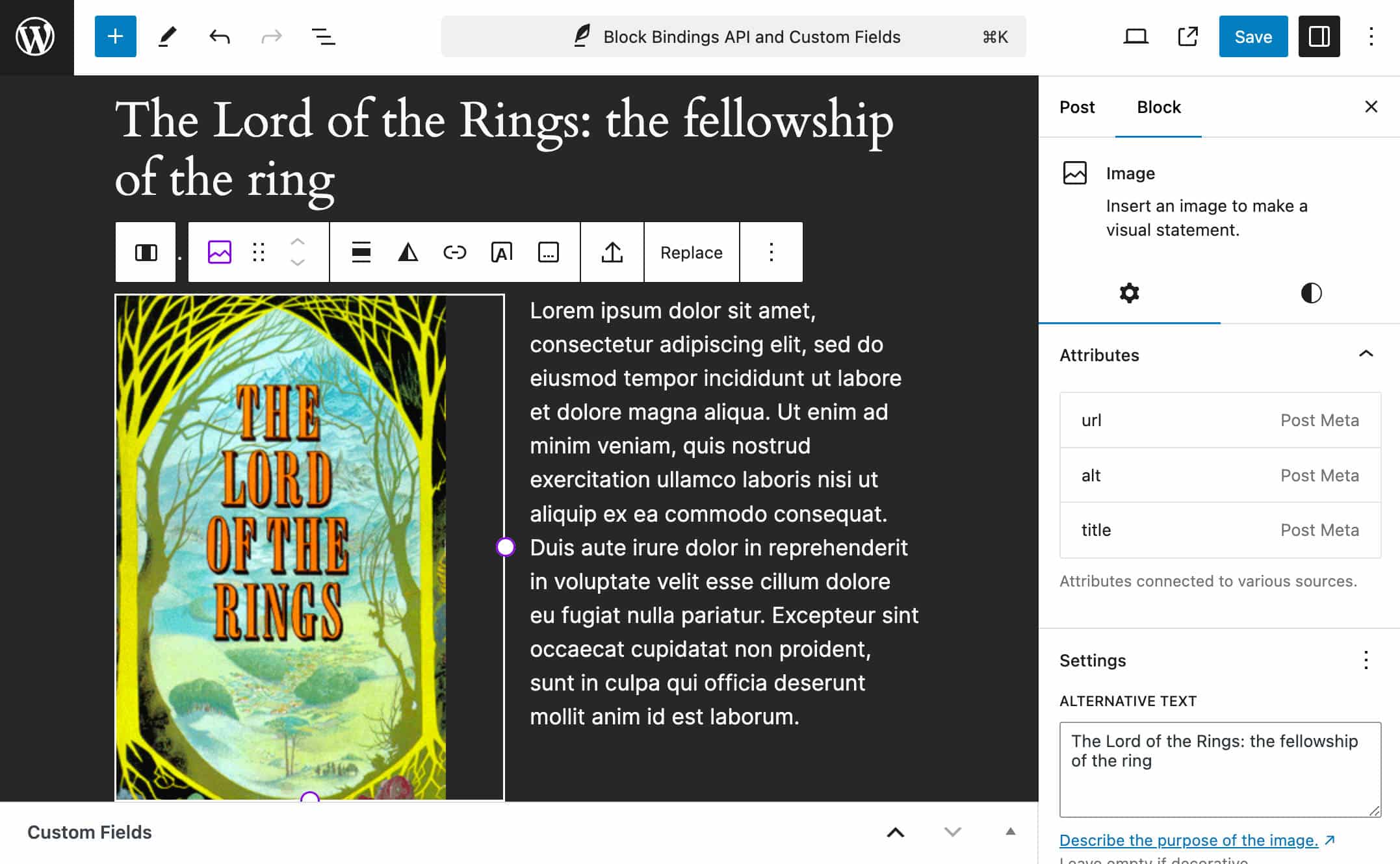Click the Alternative Text input field
Viewport: 1400px width, 864px height.
coord(1219,769)
